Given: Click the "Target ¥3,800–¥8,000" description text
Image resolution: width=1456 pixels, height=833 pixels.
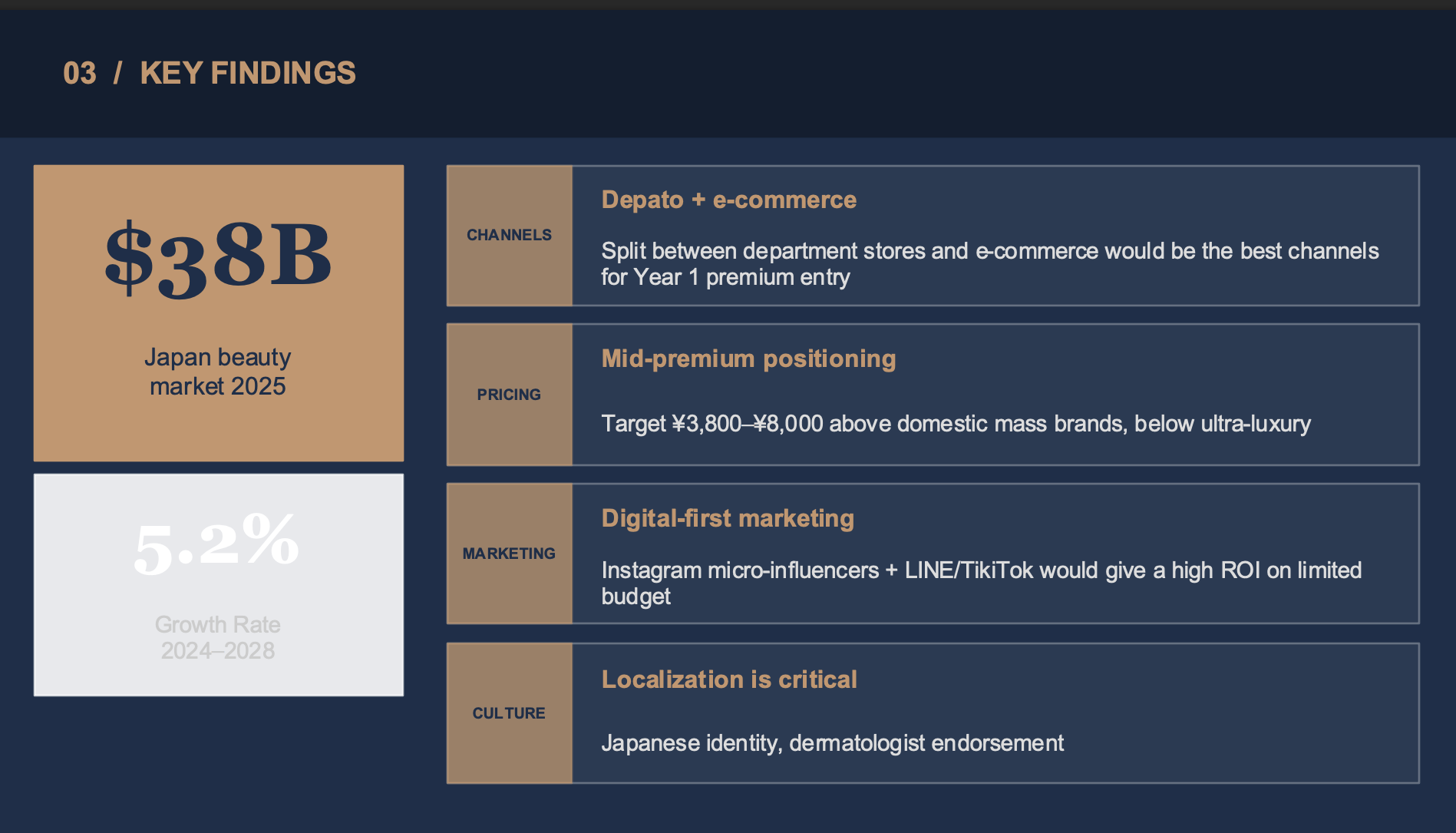Looking at the screenshot, I should 956,424.
